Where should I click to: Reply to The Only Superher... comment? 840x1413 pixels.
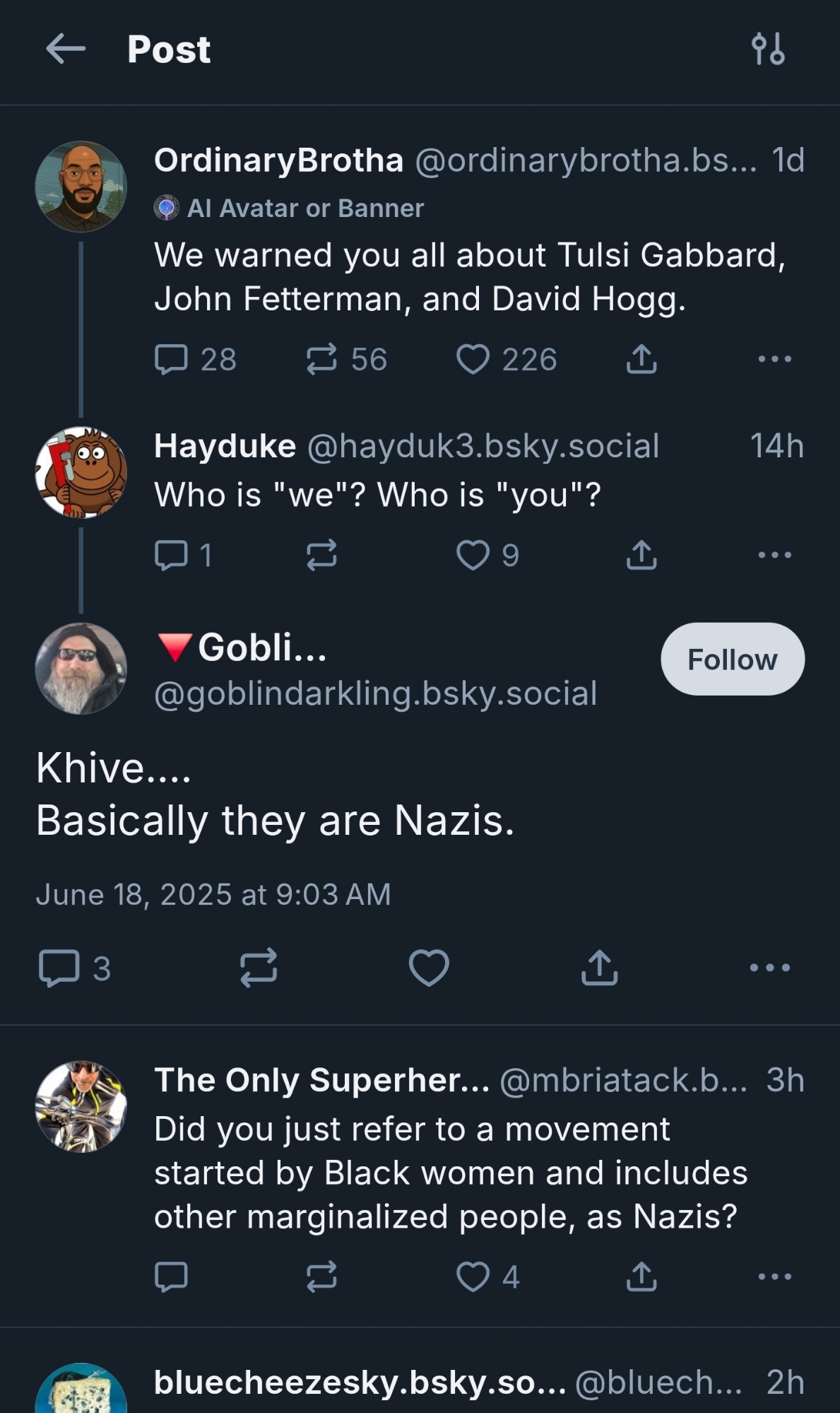point(171,1277)
